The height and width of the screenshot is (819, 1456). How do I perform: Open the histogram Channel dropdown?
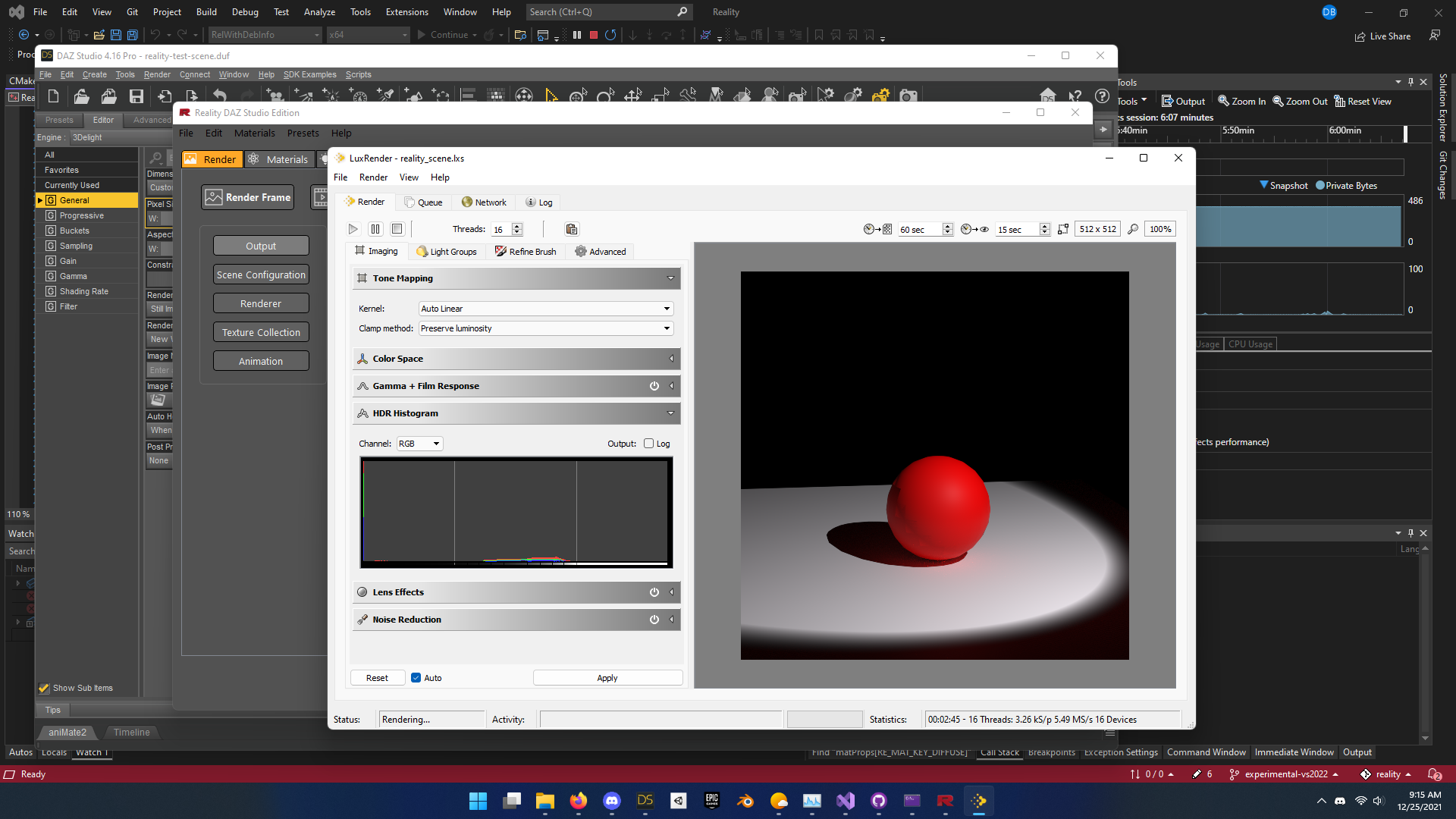tap(420, 444)
